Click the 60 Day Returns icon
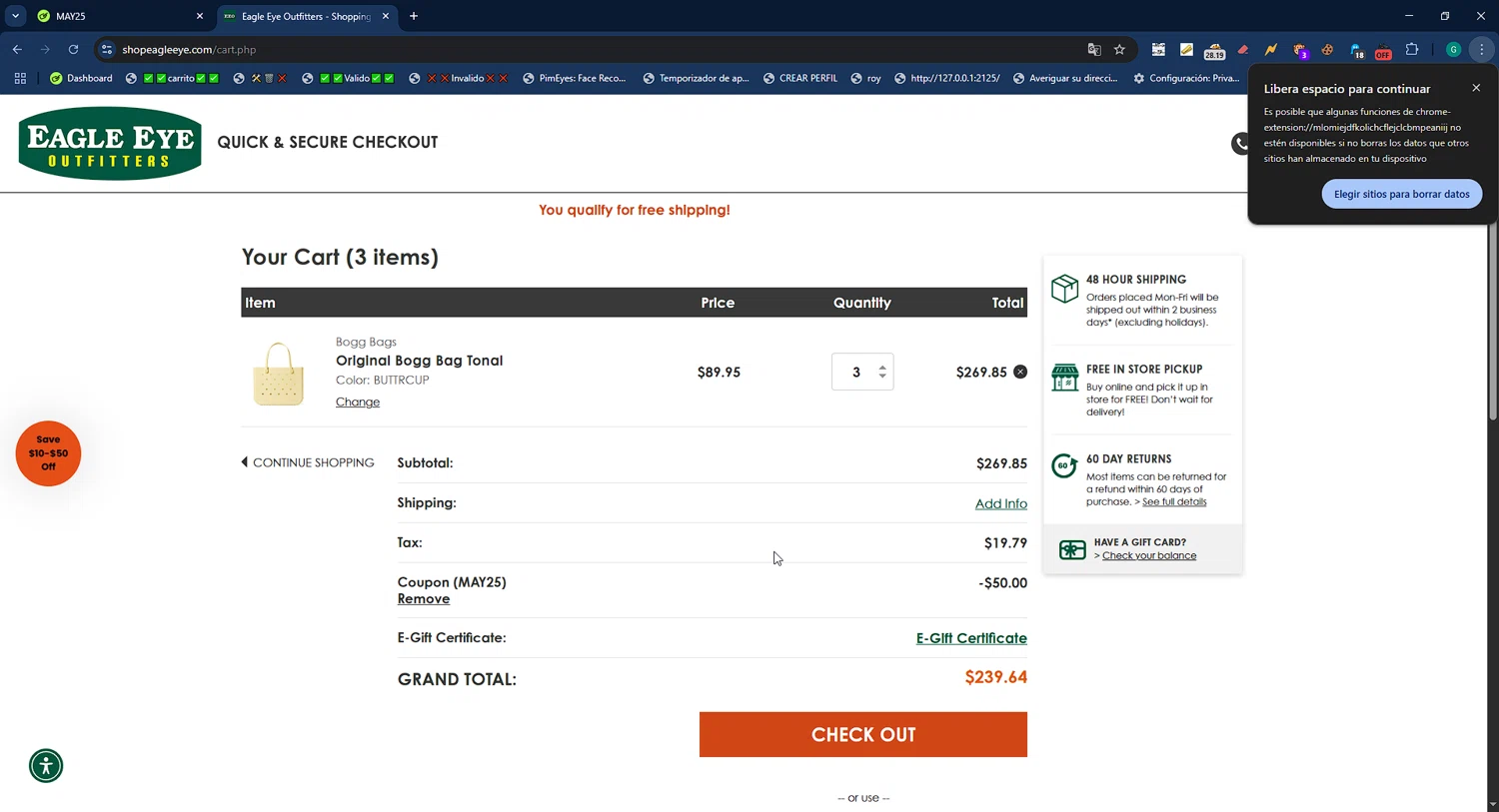The height and width of the screenshot is (812, 1499). click(1064, 465)
